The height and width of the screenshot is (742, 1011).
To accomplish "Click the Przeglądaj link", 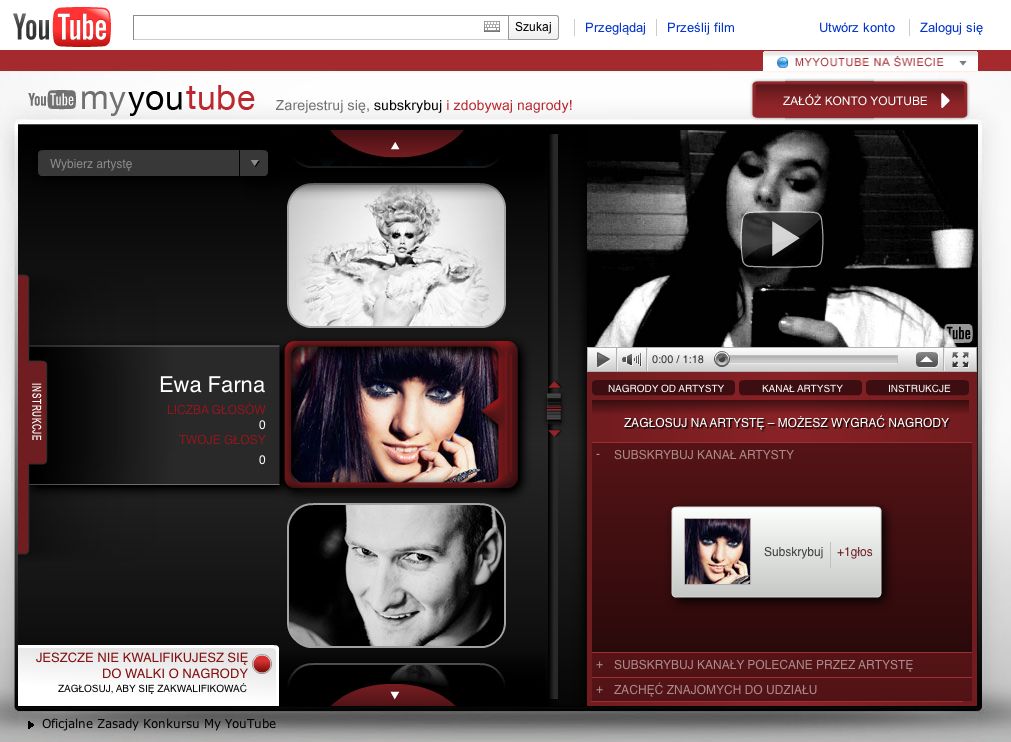I will pyautogui.click(x=615, y=28).
